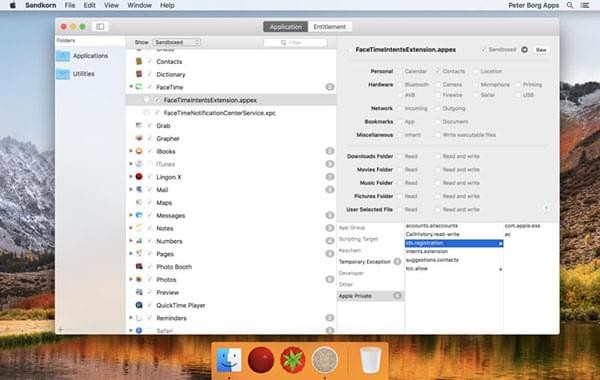Toggle the Location entitlement checkbox
Screen dimensions: 600x380
[475, 71]
